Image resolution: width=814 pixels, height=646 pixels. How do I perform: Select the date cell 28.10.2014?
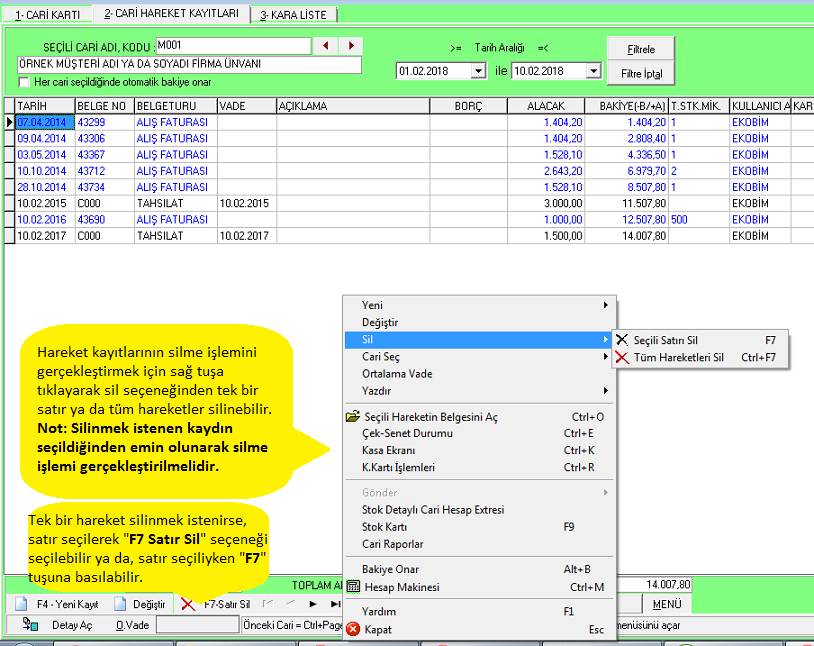(x=45, y=187)
